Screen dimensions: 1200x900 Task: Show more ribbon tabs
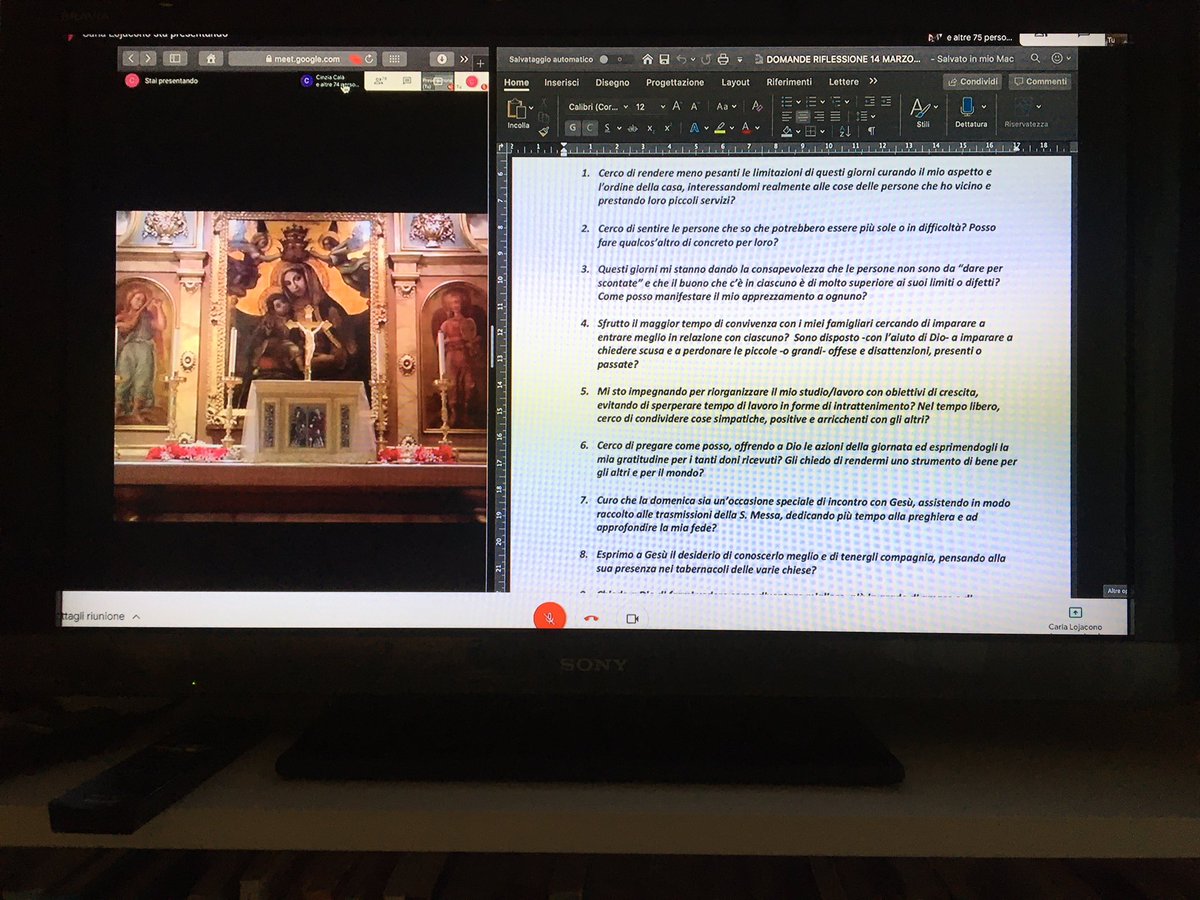[873, 82]
